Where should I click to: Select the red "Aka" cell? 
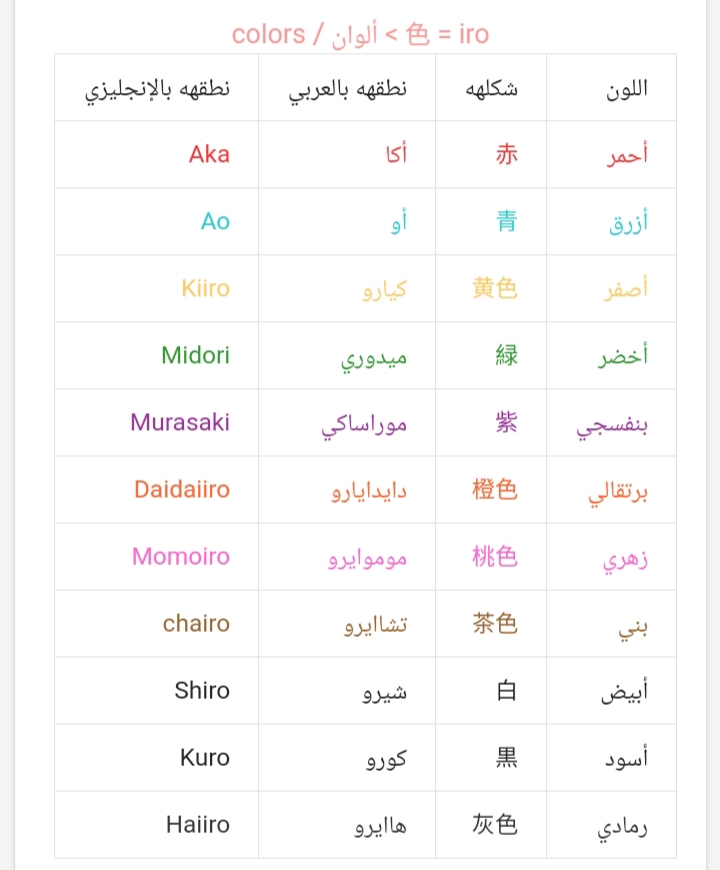pyautogui.click(x=209, y=154)
